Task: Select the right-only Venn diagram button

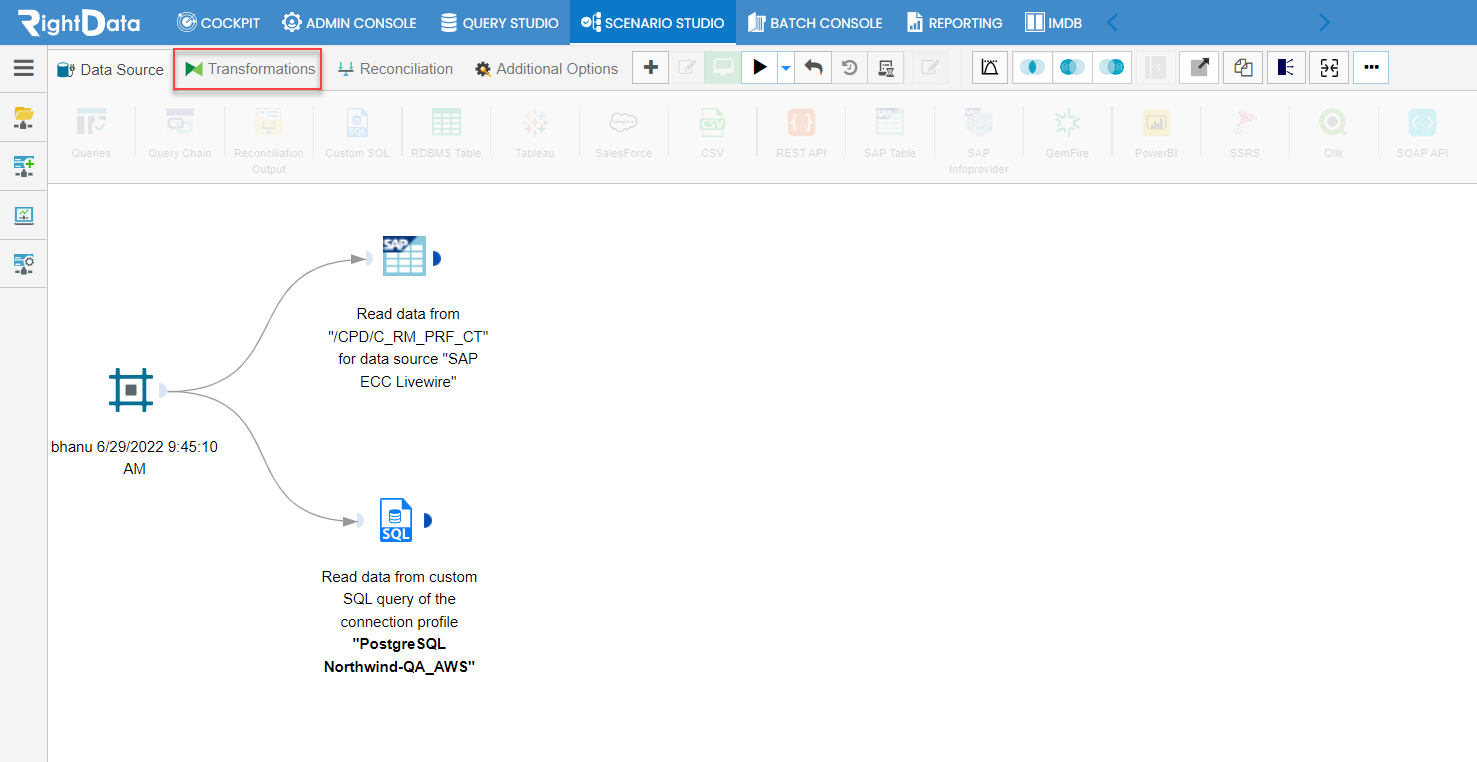Action: point(1112,68)
